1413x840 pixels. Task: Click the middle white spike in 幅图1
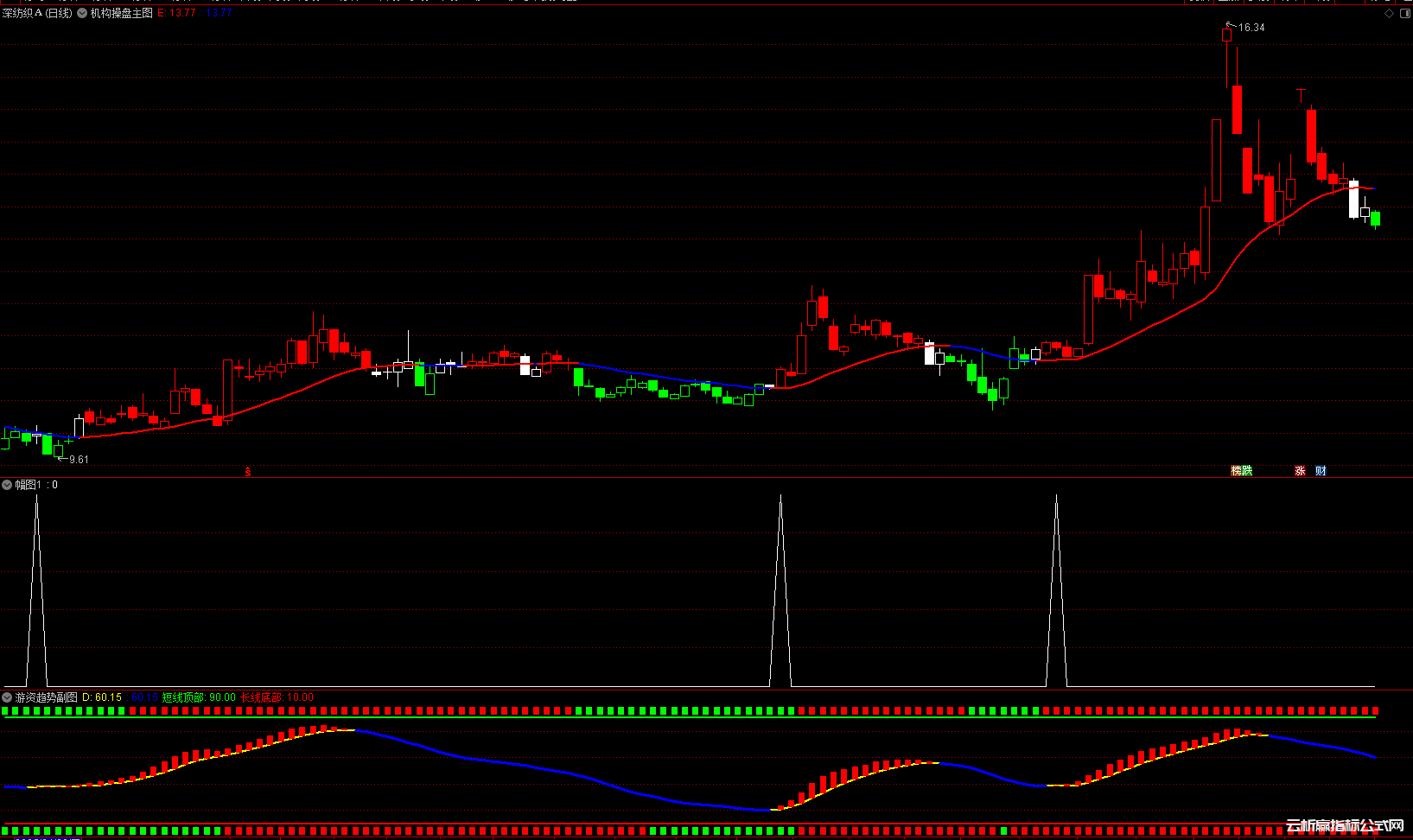click(x=780, y=588)
